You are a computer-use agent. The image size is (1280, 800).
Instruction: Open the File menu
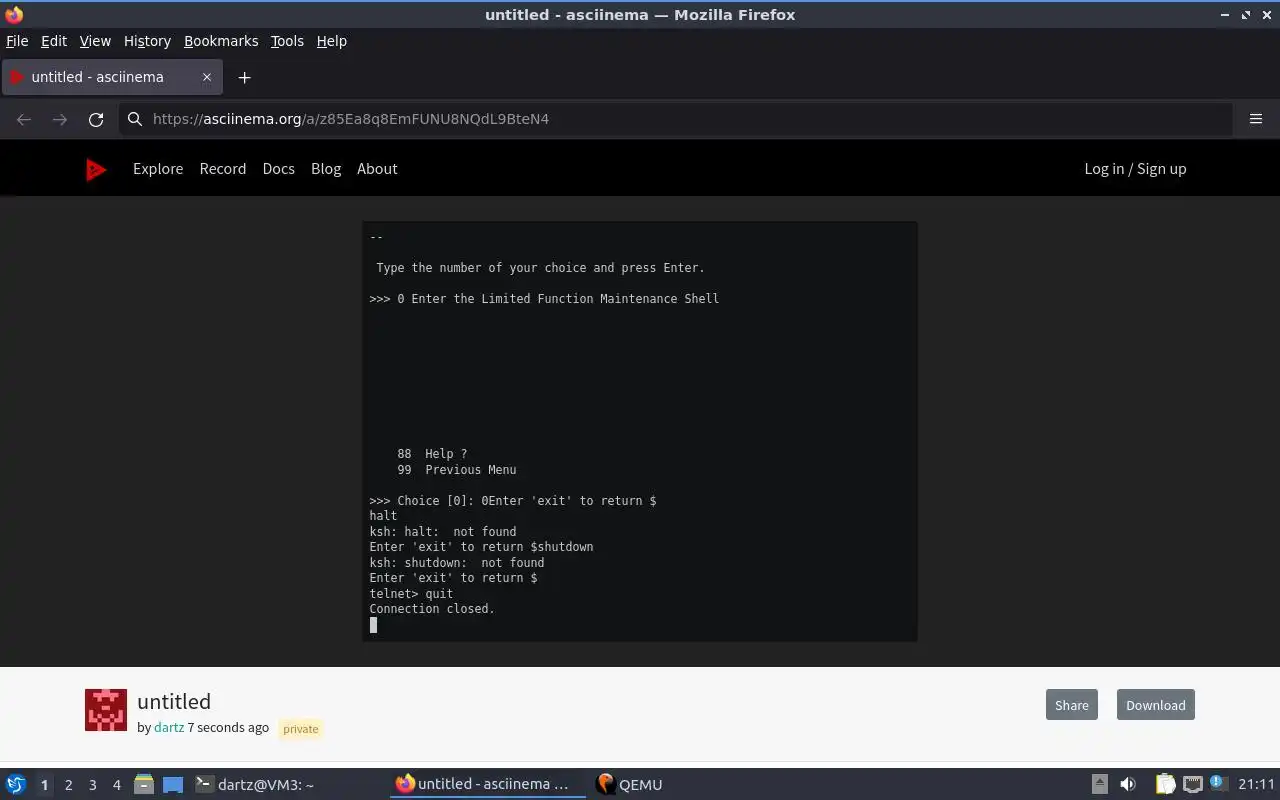tap(17, 41)
